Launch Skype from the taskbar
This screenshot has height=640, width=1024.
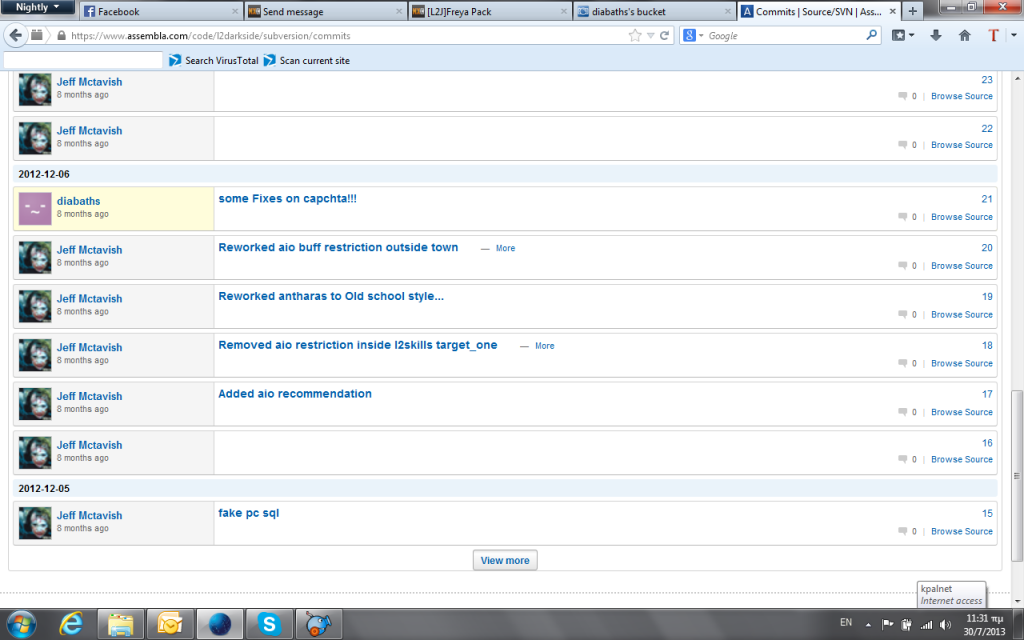coord(269,624)
